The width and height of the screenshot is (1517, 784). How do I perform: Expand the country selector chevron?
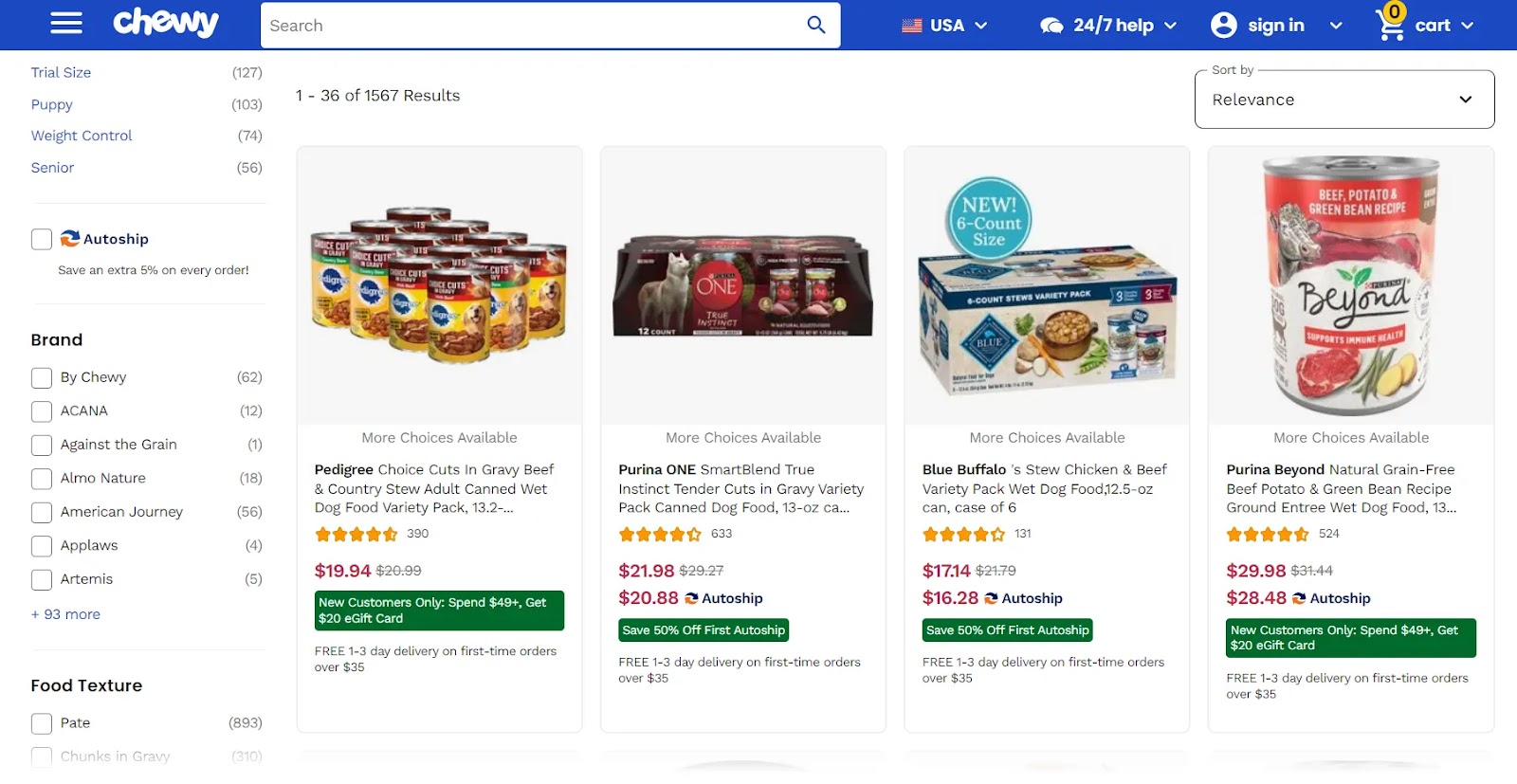point(983,26)
